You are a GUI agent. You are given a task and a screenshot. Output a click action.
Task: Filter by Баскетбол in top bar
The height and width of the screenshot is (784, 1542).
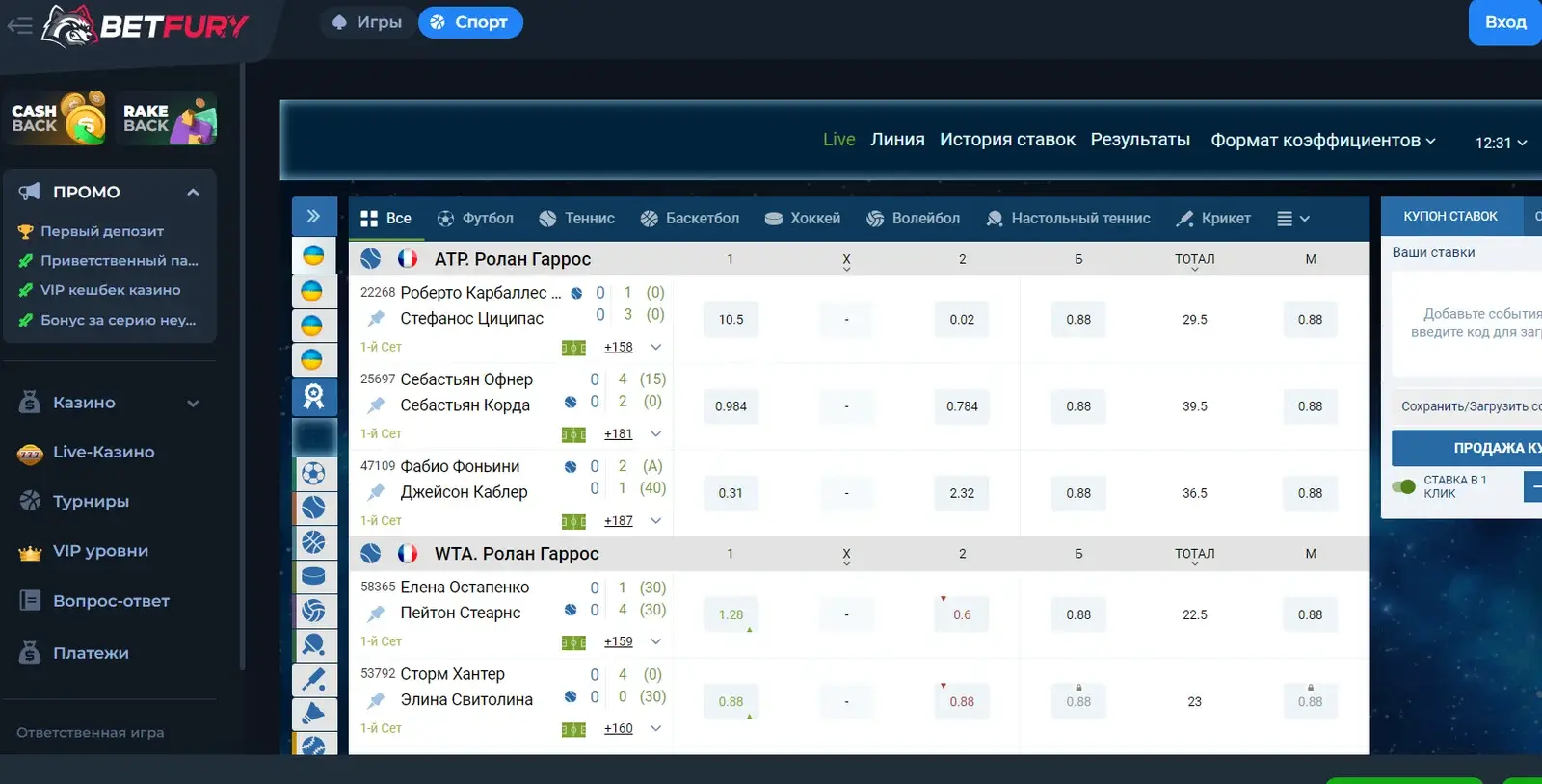690,219
